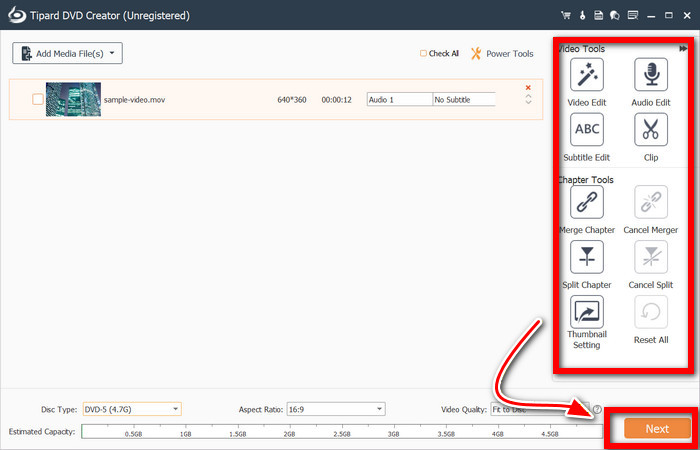This screenshot has height=450, width=700.
Task: Open Thumbnail Setting tool
Action: coord(586,313)
